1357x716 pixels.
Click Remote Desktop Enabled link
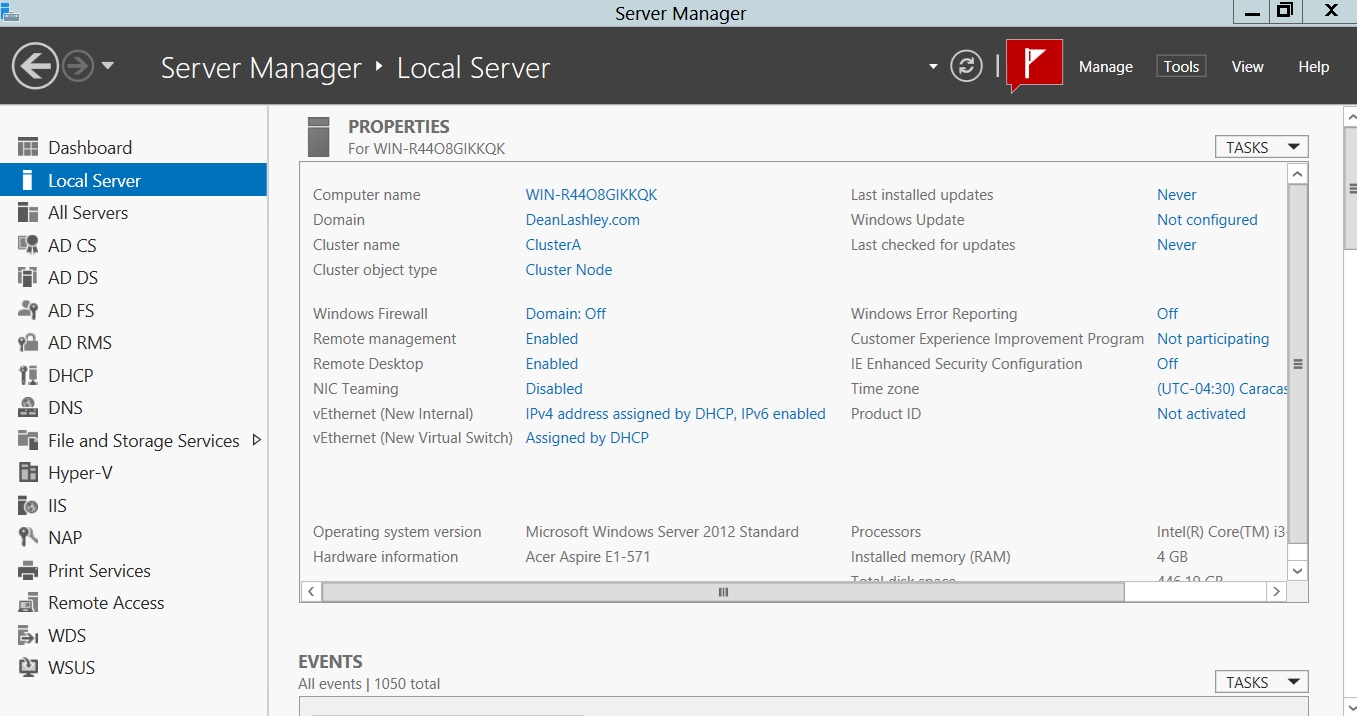coord(552,364)
